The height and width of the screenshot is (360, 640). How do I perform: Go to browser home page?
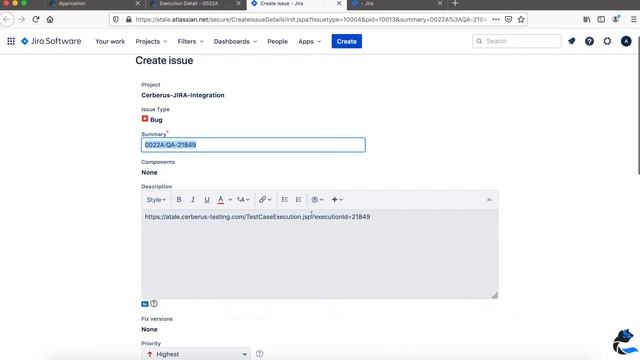tap(50, 19)
